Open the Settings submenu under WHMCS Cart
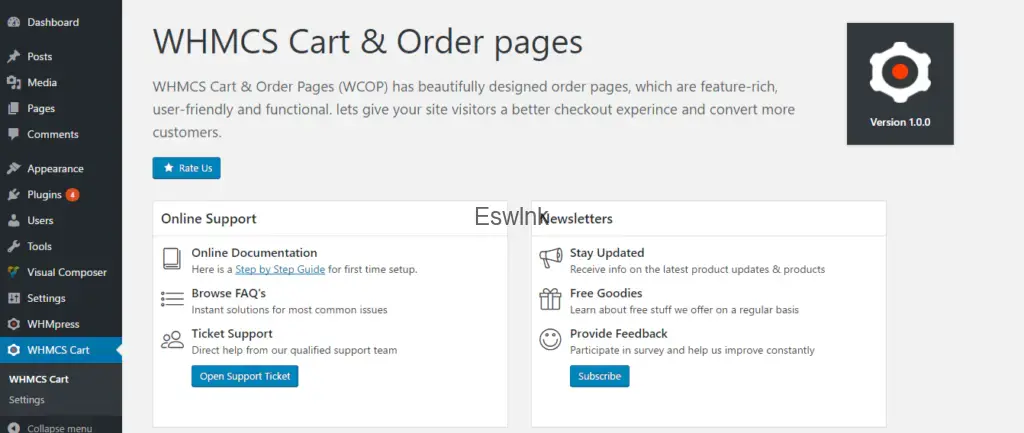This screenshot has width=1024, height=433. click(26, 400)
